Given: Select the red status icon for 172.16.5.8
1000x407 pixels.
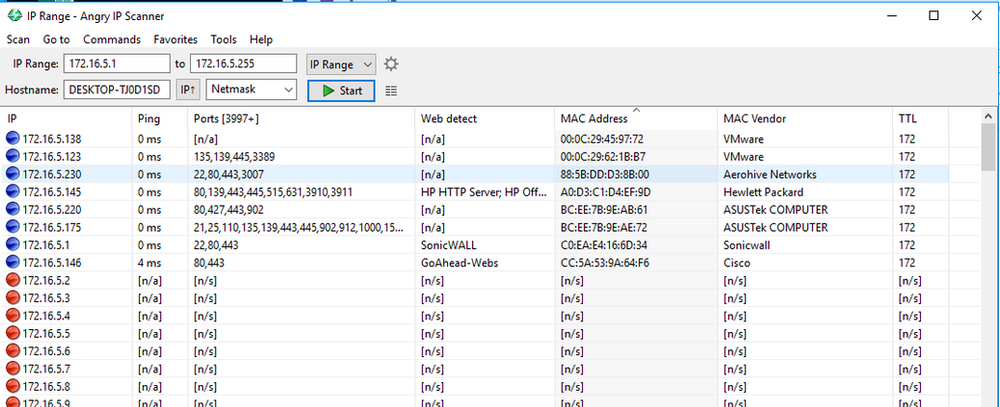Looking at the screenshot, I should (13, 386).
